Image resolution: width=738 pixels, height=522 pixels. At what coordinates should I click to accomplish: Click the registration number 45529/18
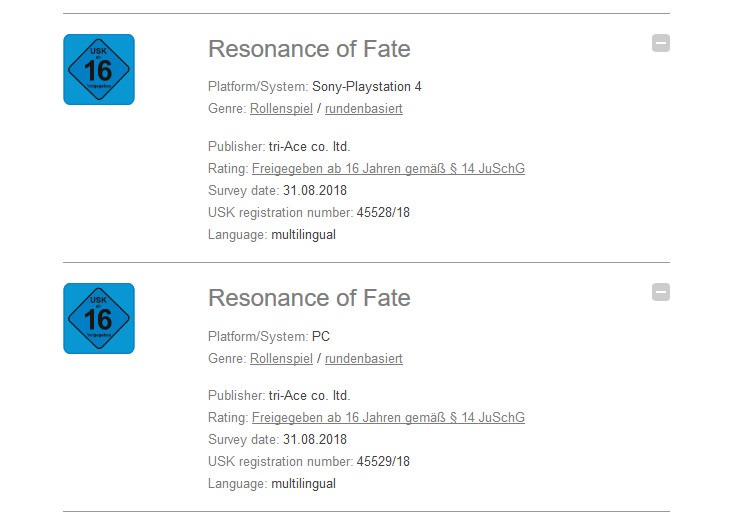383,461
